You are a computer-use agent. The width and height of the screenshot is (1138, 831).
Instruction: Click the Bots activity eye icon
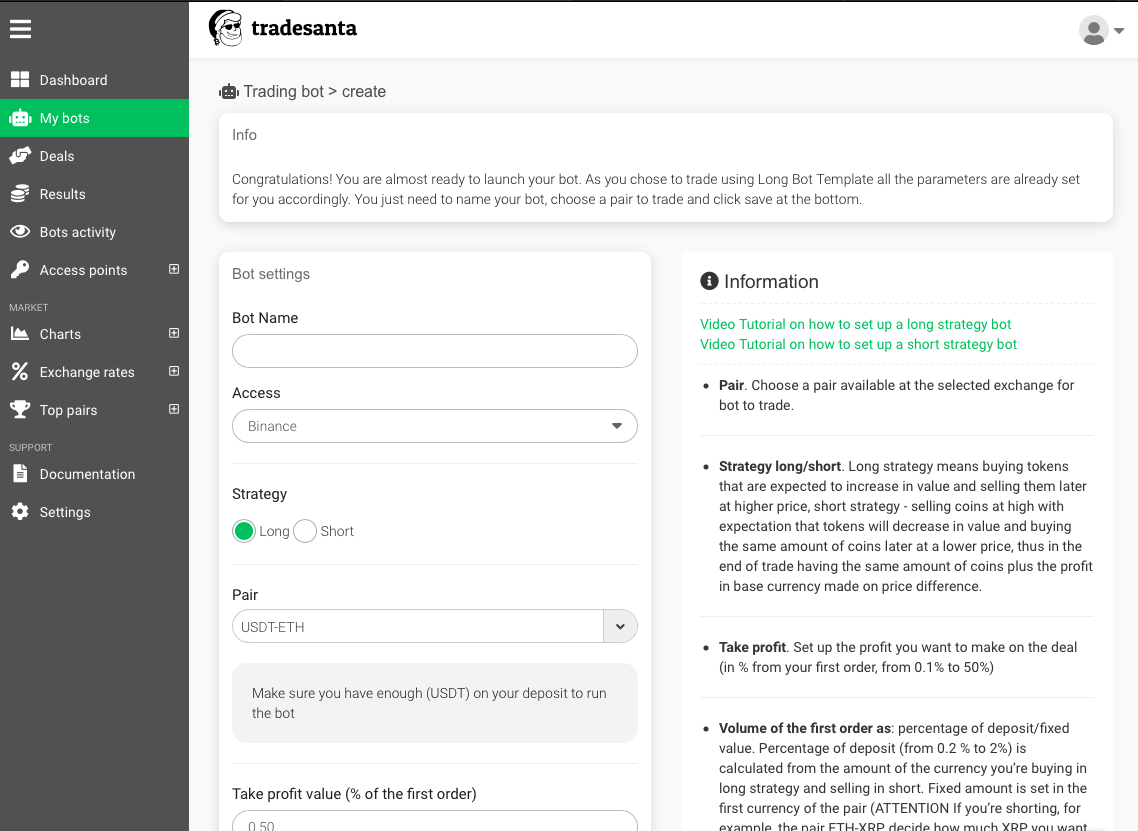(20, 232)
